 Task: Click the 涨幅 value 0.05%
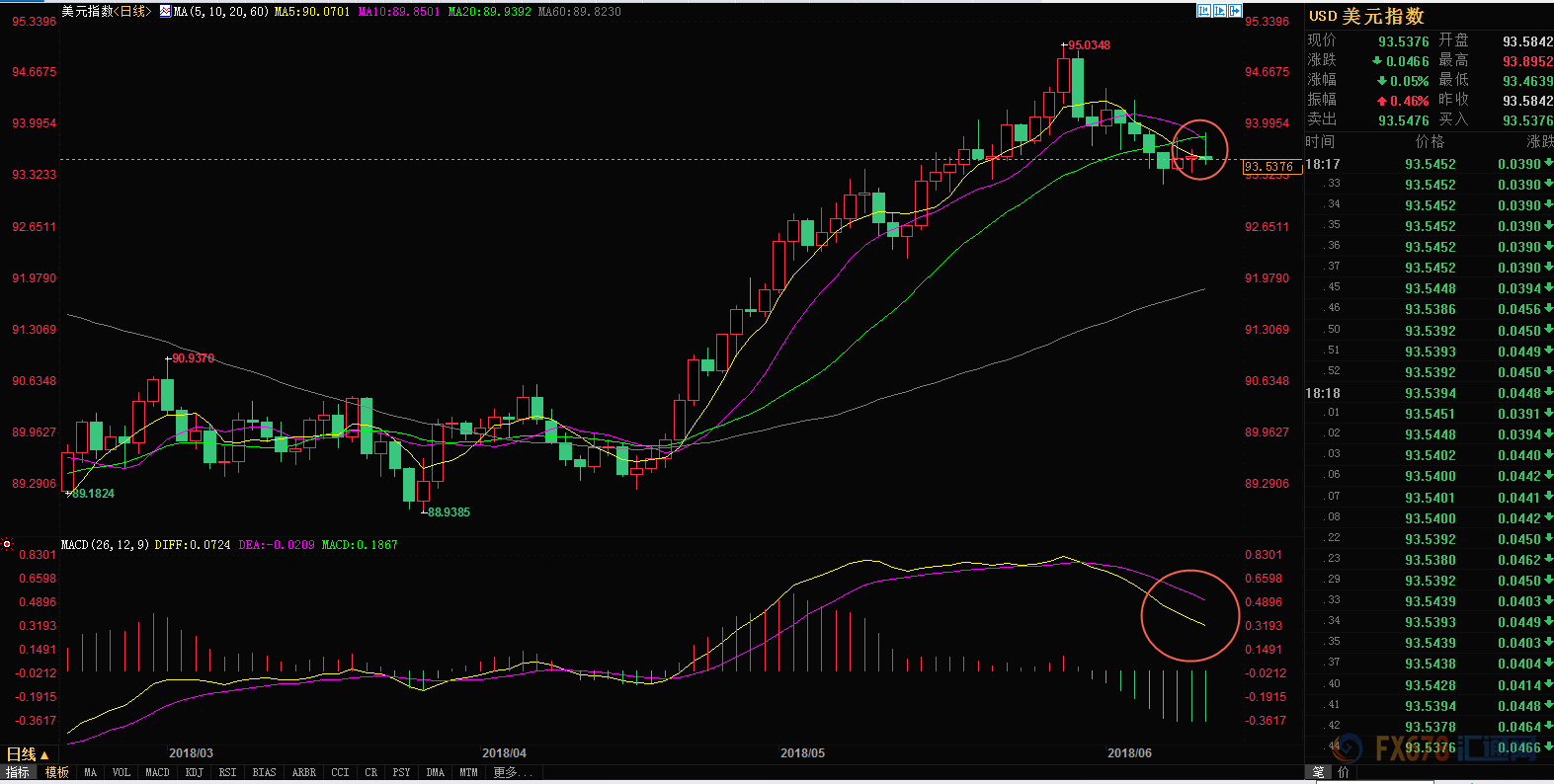[1410, 81]
